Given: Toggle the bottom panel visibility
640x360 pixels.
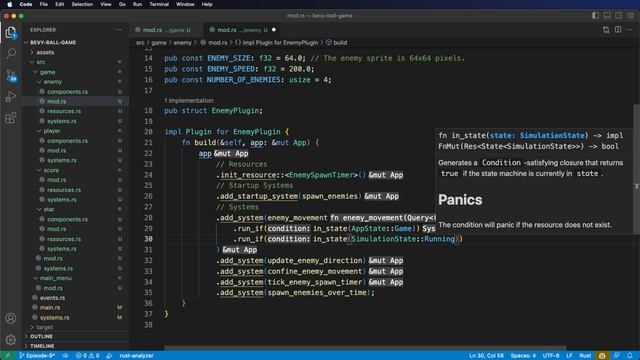Looking at the screenshot, I should 607,16.
